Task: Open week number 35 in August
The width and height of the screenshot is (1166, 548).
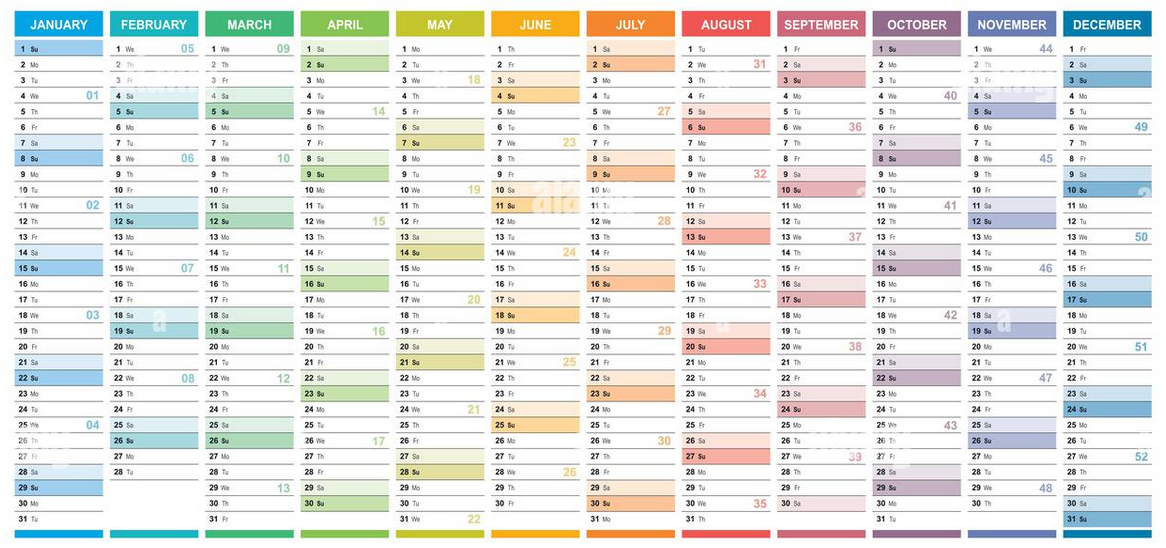Action: click(760, 504)
